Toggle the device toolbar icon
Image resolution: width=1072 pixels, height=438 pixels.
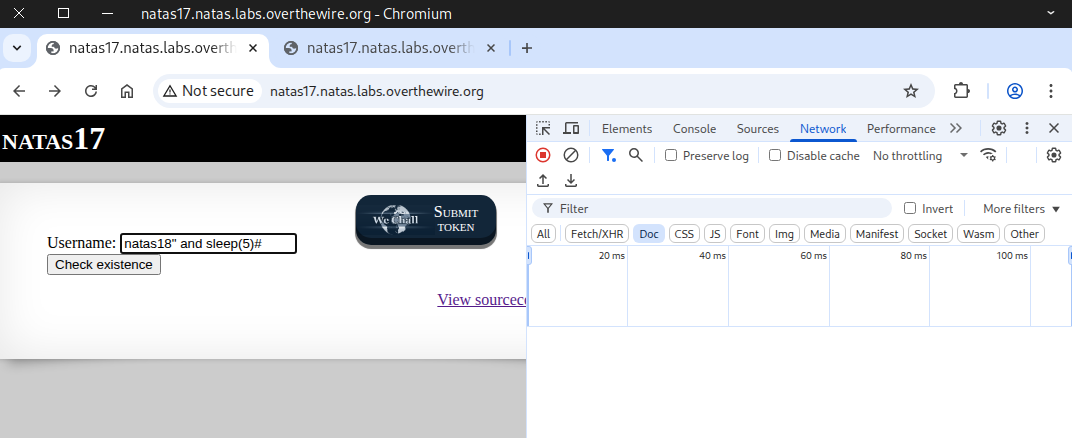click(x=572, y=129)
